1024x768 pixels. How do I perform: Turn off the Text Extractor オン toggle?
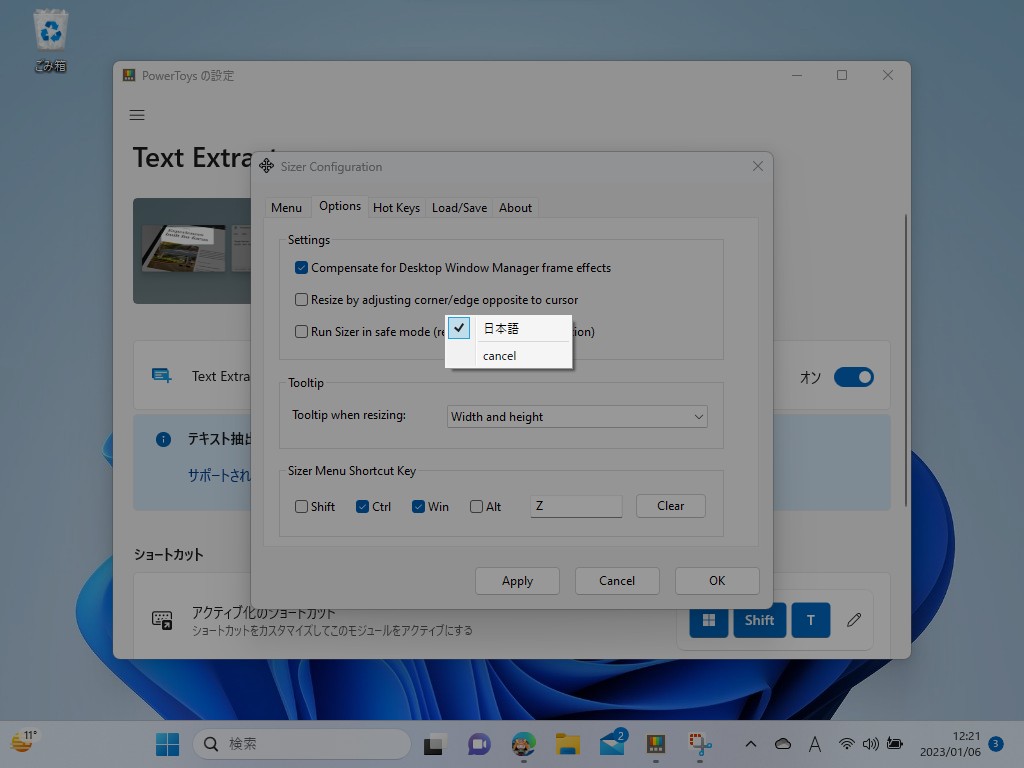854,377
